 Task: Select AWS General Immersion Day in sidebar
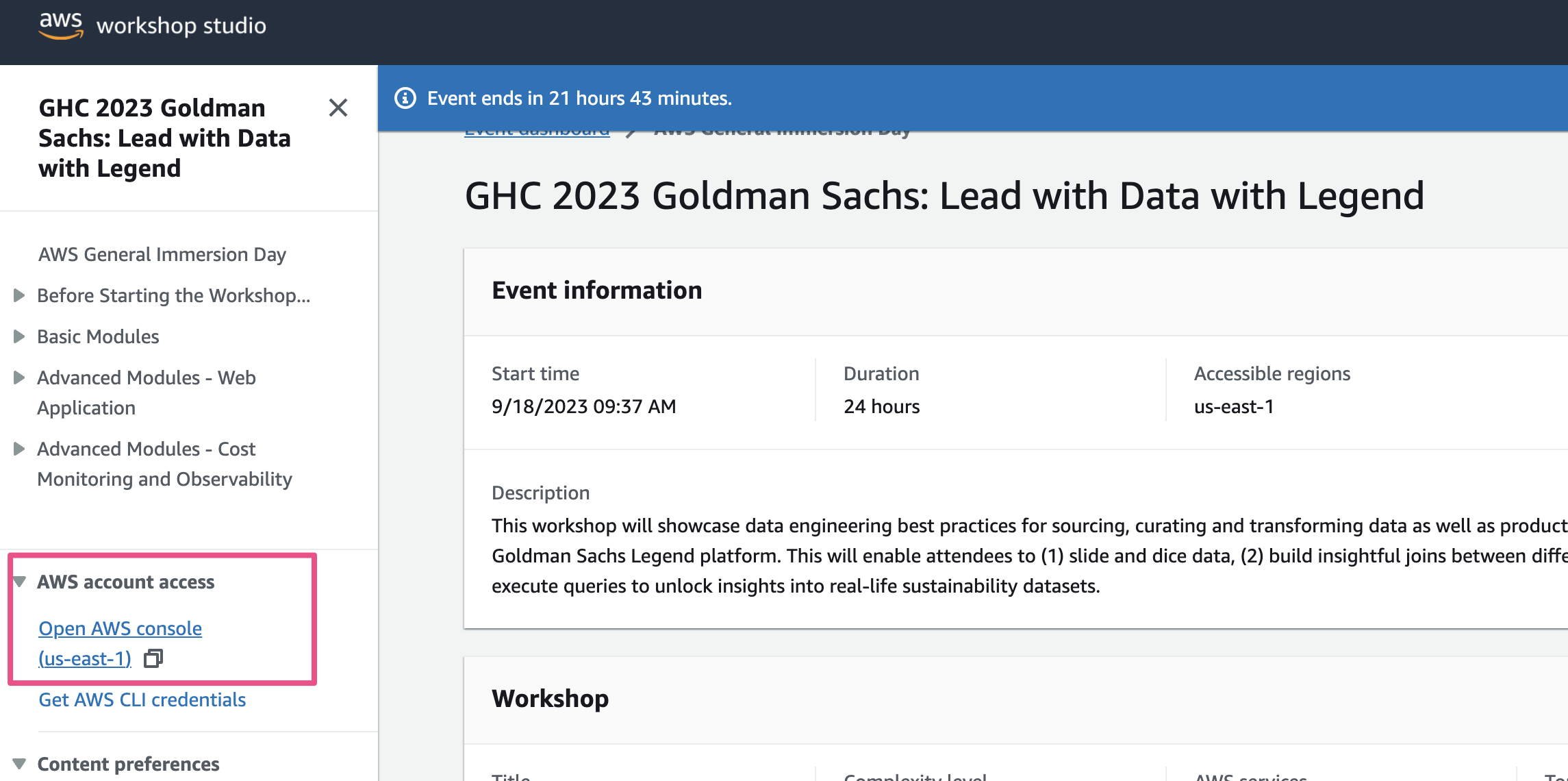[162, 254]
